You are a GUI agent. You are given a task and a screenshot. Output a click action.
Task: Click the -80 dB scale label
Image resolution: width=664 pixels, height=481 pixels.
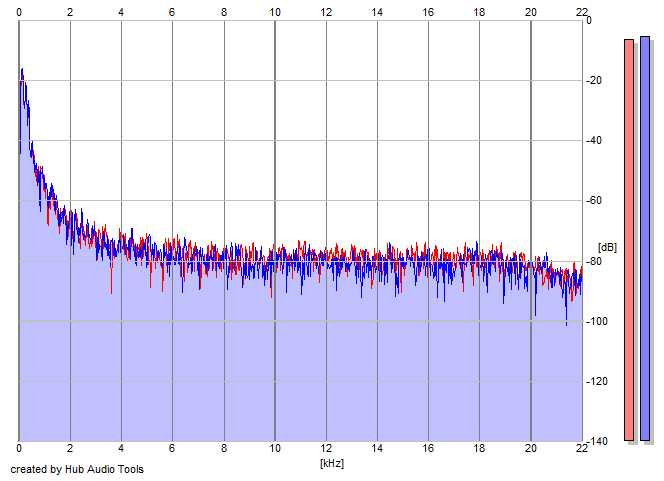pos(594,261)
